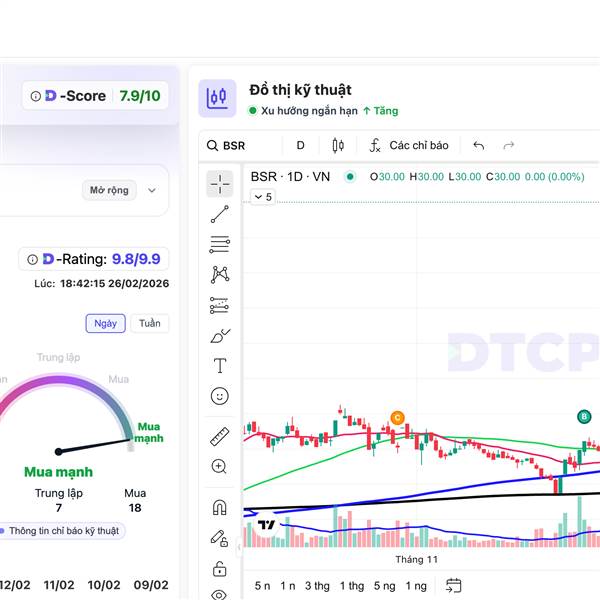Expand the chevron next to Mở rộng
600x600 pixels.
click(152, 190)
